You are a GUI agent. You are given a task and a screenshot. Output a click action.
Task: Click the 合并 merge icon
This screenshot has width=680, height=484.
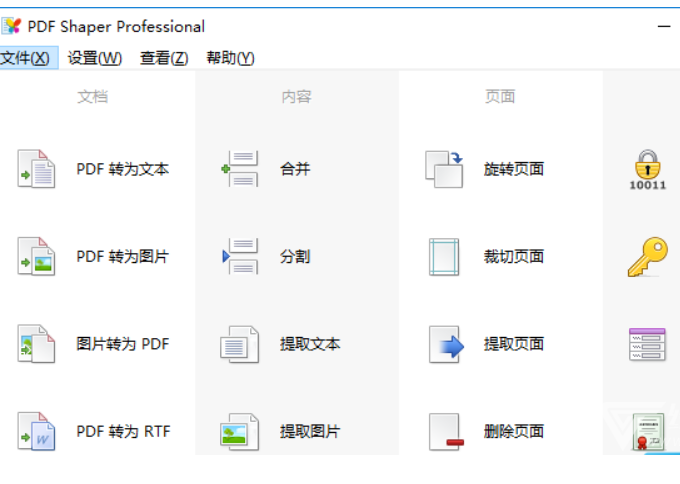(x=240, y=169)
